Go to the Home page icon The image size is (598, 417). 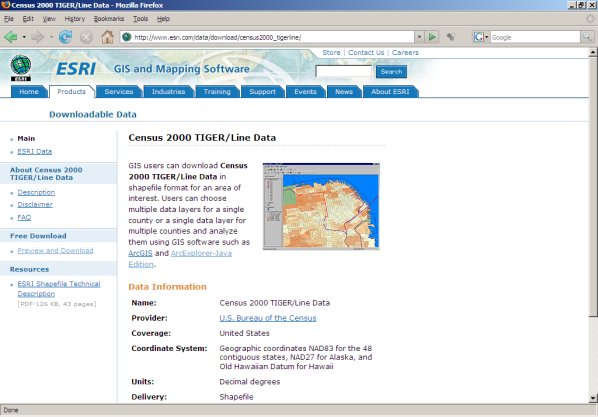[x=108, y=37]
